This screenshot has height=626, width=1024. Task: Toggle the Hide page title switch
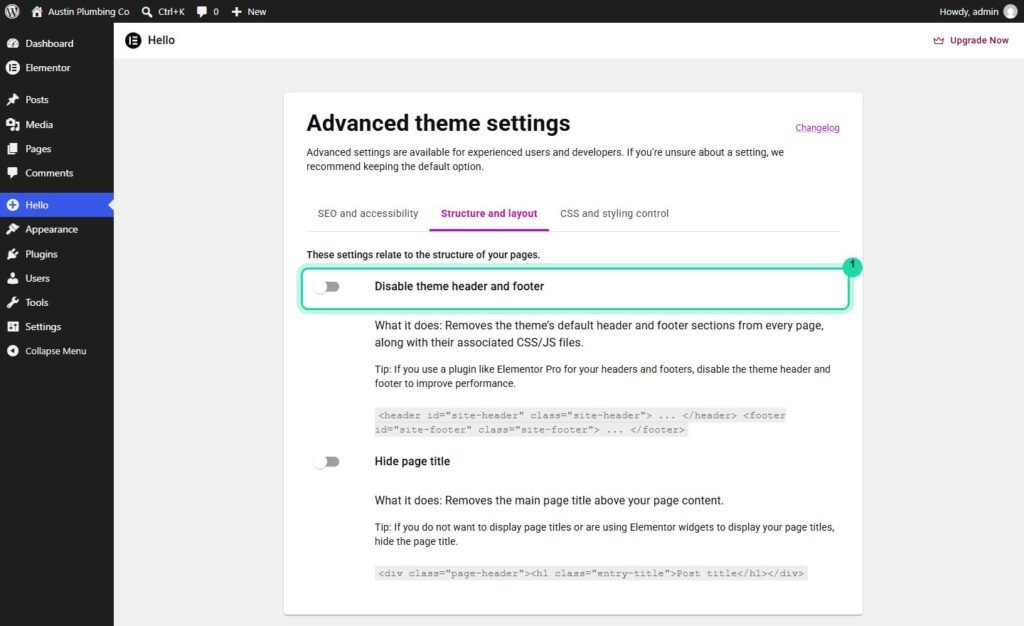click(326, 462)
